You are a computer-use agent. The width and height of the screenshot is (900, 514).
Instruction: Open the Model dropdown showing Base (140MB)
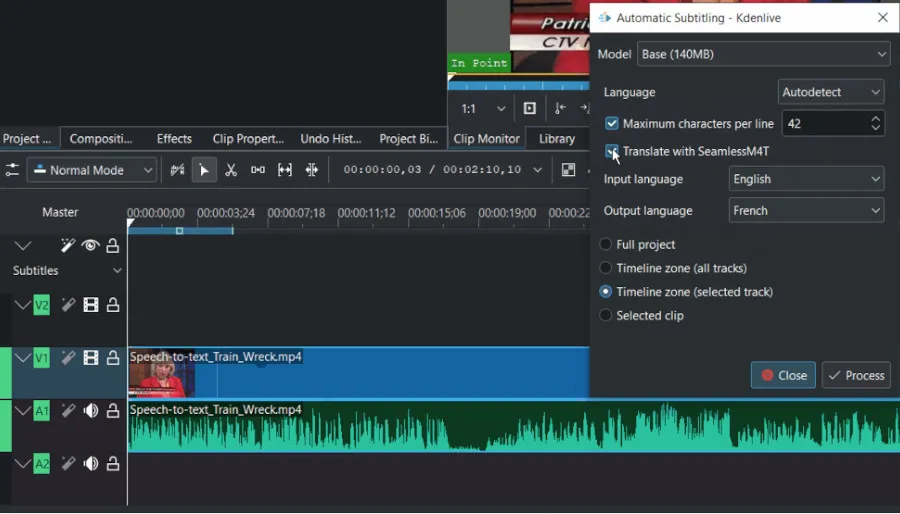tap(763, 54)
